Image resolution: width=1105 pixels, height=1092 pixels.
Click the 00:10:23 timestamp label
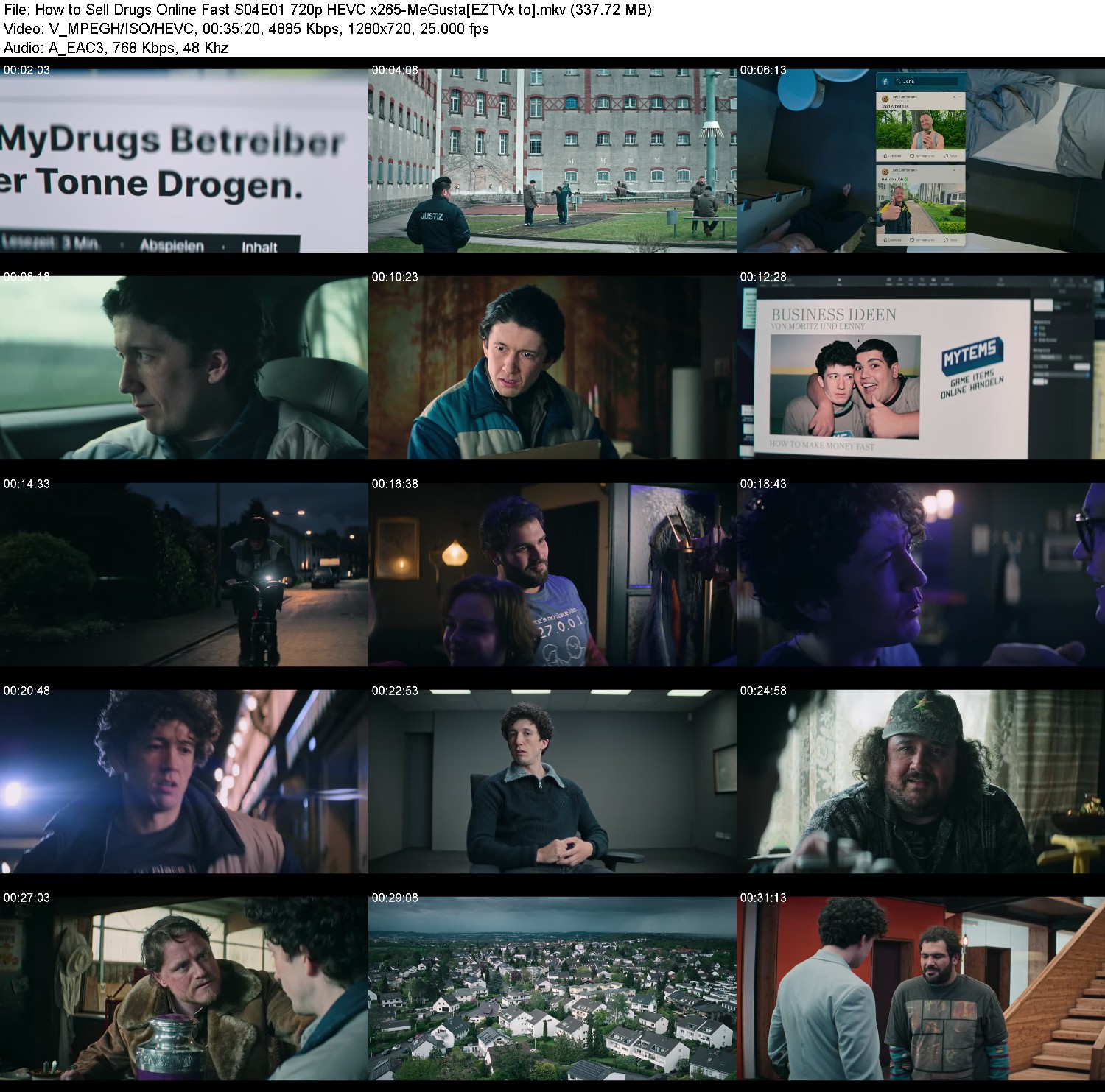point(395,277)
